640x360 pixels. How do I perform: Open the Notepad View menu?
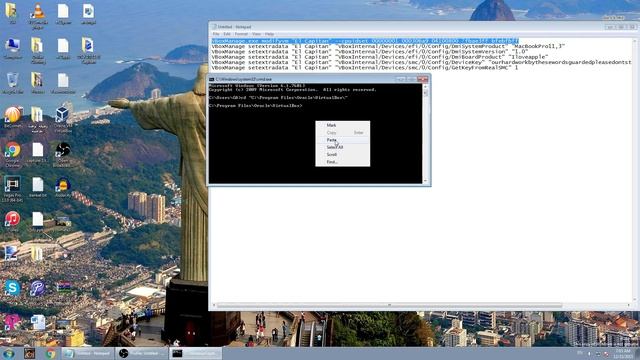(x=256, y=34)
